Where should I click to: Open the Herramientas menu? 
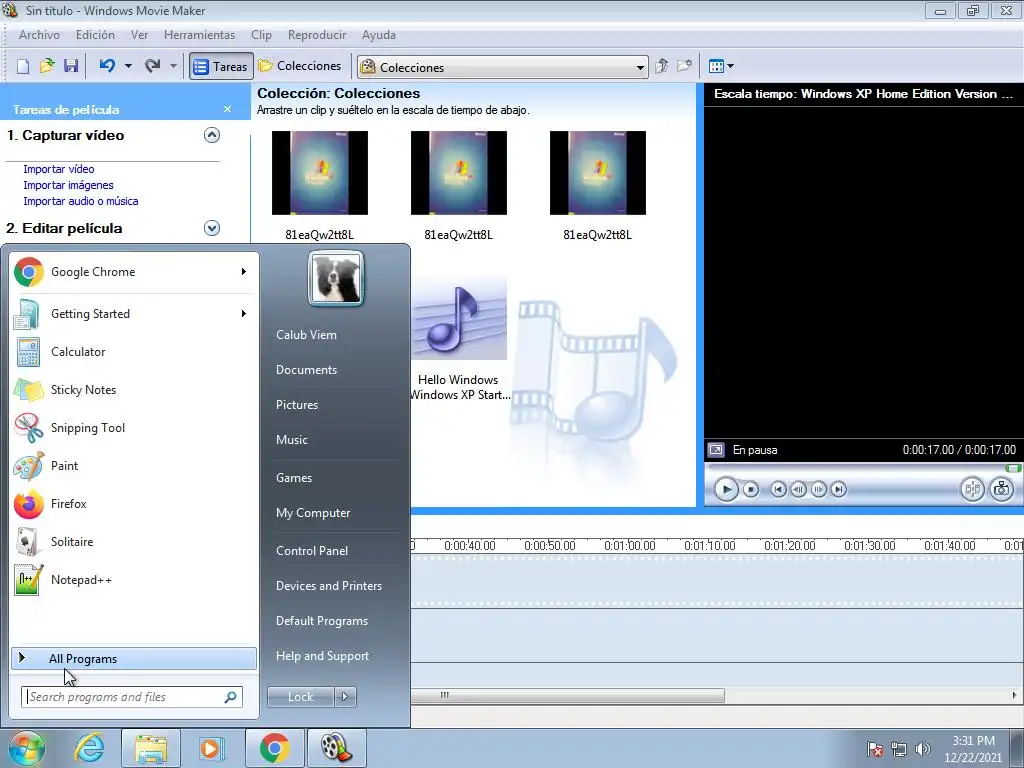pos(199,35)
